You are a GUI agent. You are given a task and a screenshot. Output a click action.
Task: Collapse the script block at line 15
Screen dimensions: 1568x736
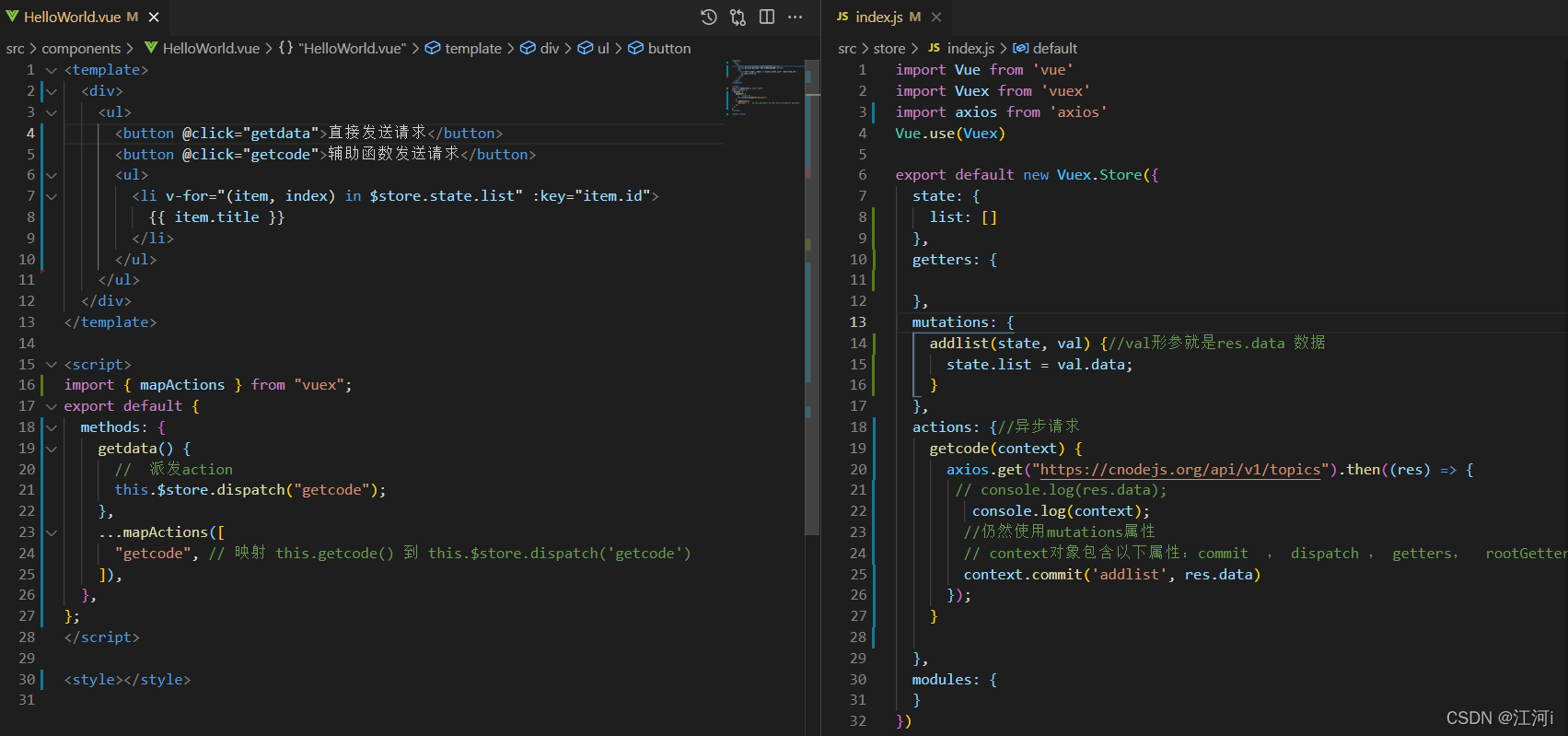coord(52,365)
